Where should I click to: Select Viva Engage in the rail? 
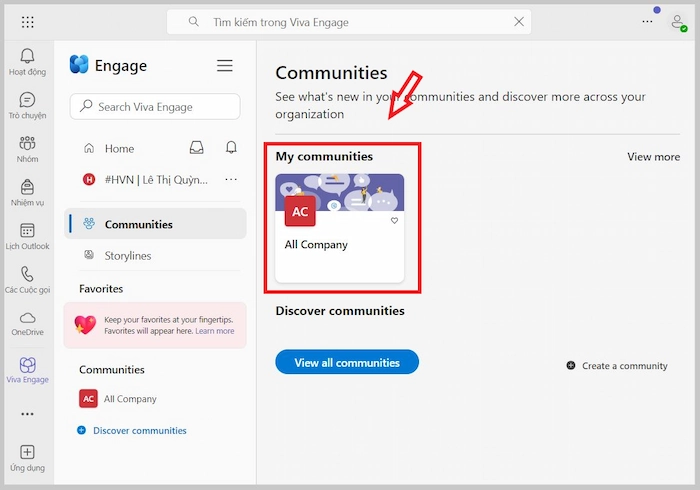pos(27,370)
